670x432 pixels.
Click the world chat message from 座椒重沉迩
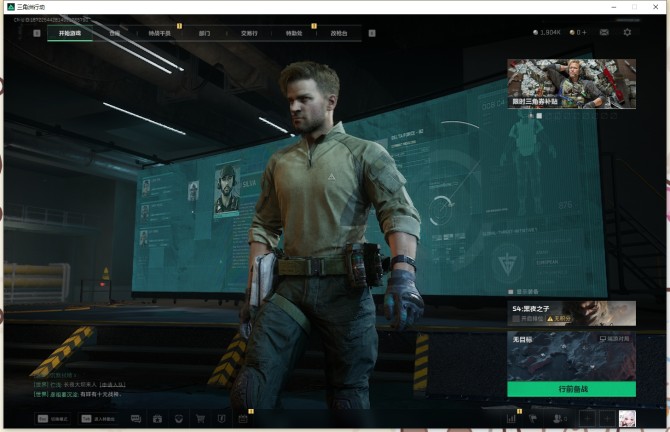pyautogui.click(x=78, y=394)
